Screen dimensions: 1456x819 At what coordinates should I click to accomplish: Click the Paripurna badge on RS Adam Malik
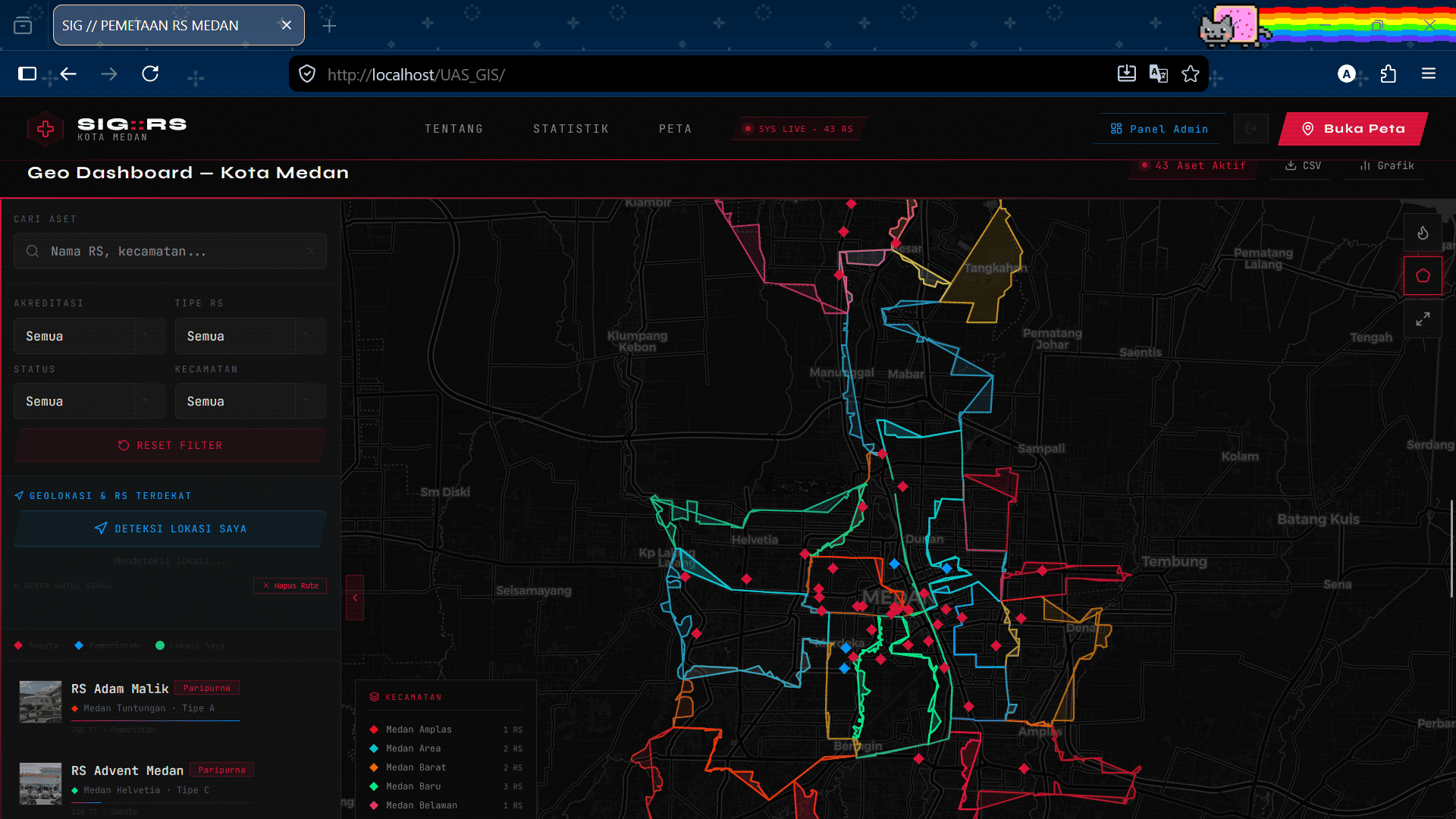click(x=207, y=688)
